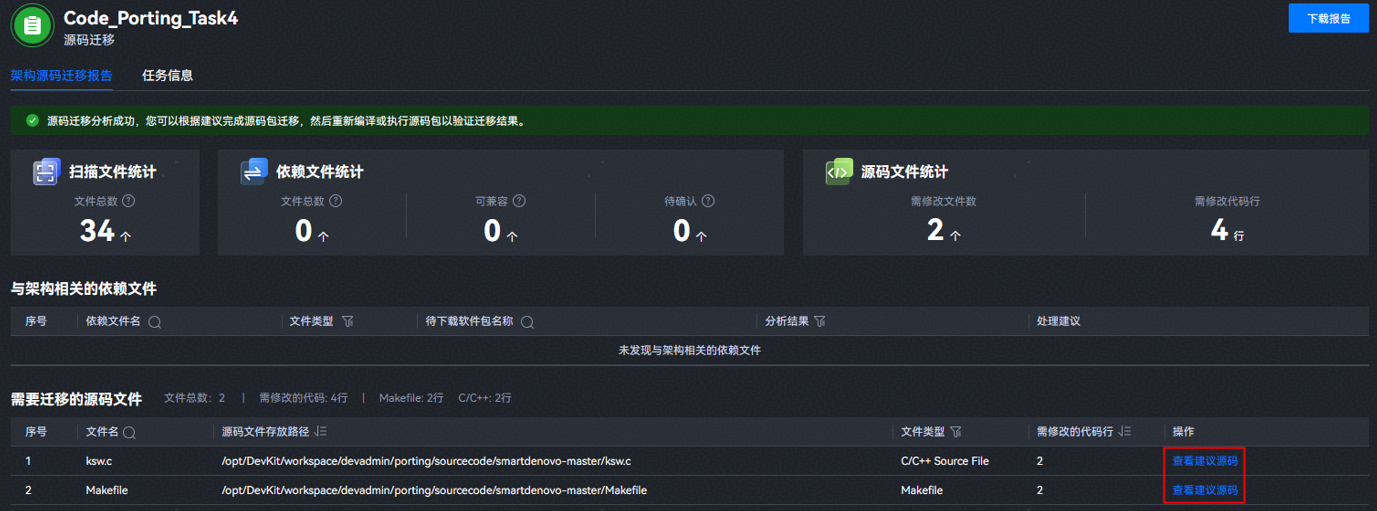Click the dependency files statistics swap icon
Image resolution: width=1377 pixels, height=511 pixels.
[254, 172]
